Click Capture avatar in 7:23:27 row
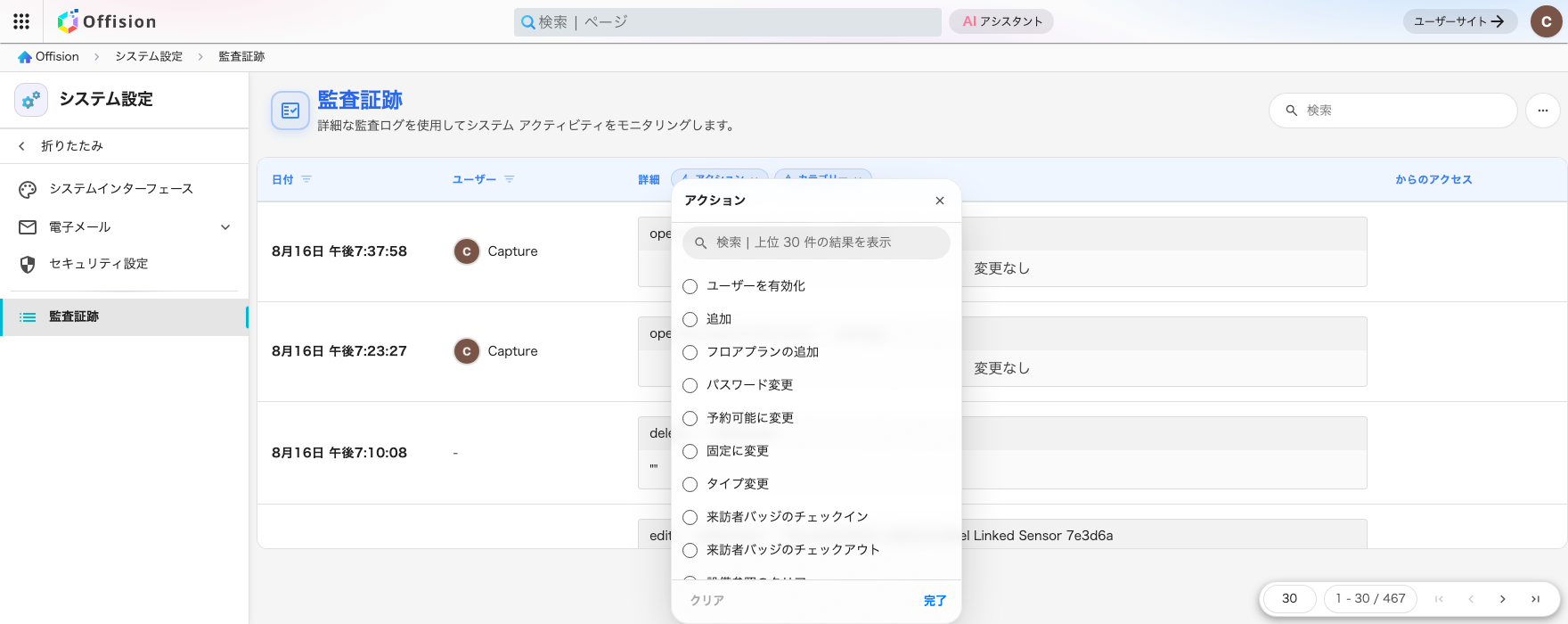Screen dimensions: 1568x624 point(467,351)
